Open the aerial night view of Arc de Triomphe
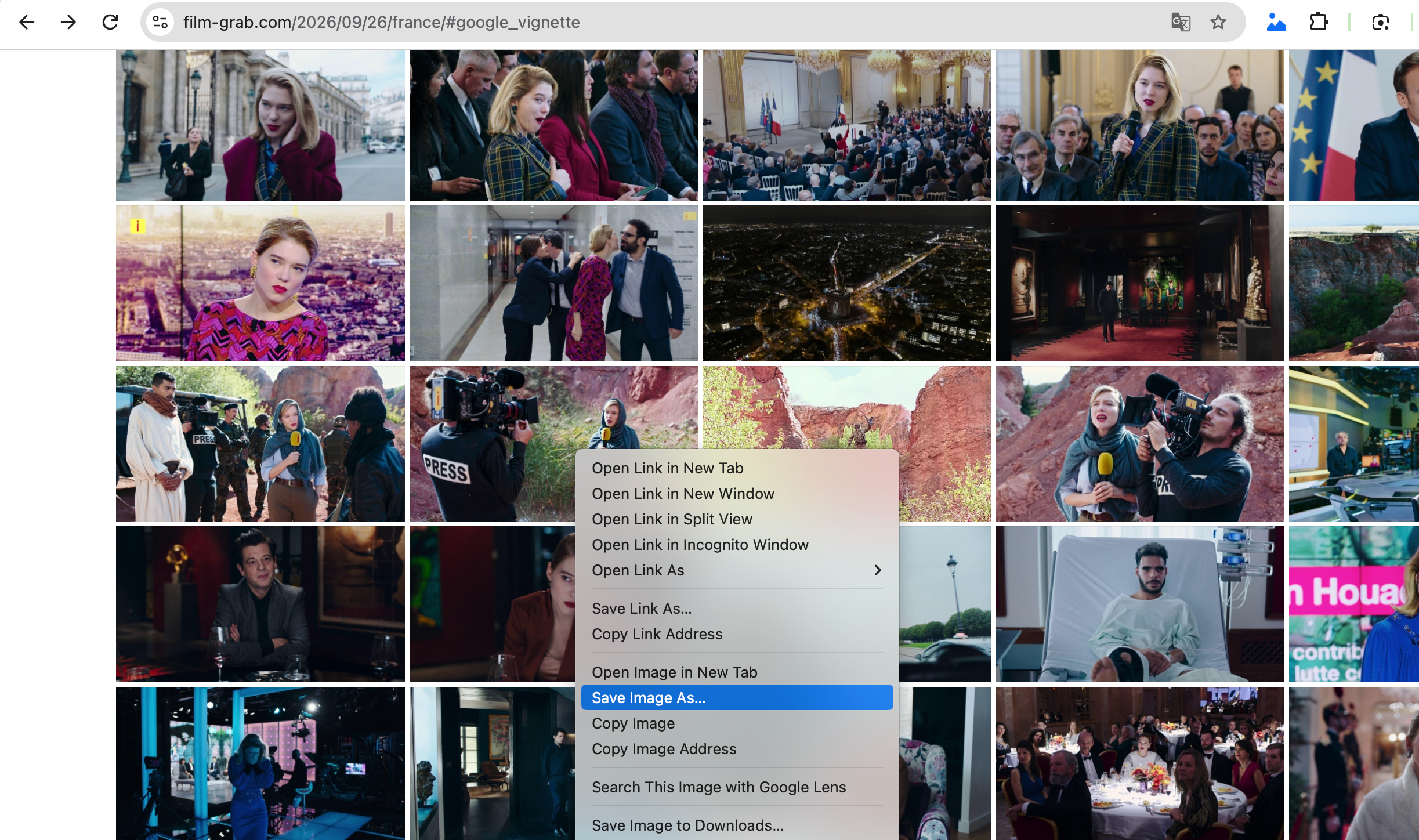The width and height of the screenshot is (1419, 840). [x=846, y=283]
